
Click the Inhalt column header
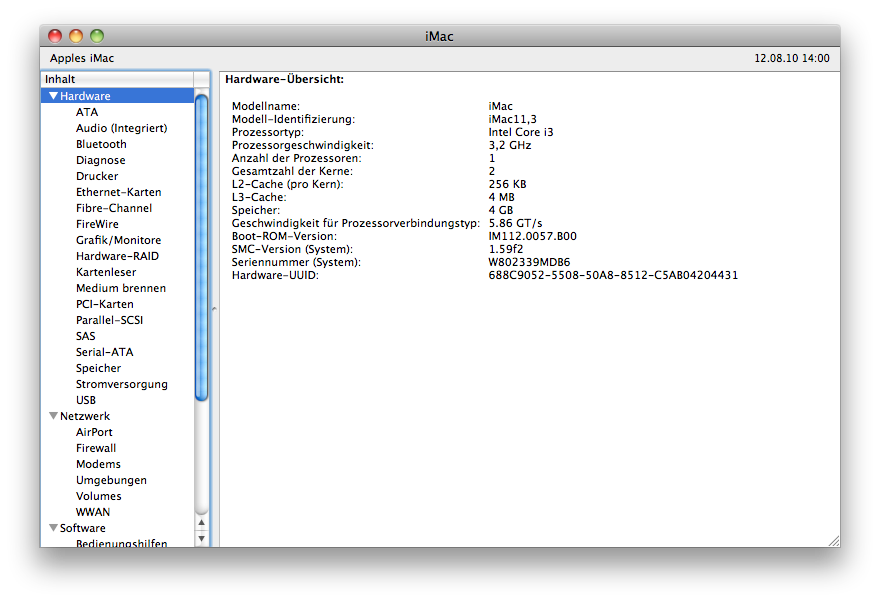coord(117,79)
